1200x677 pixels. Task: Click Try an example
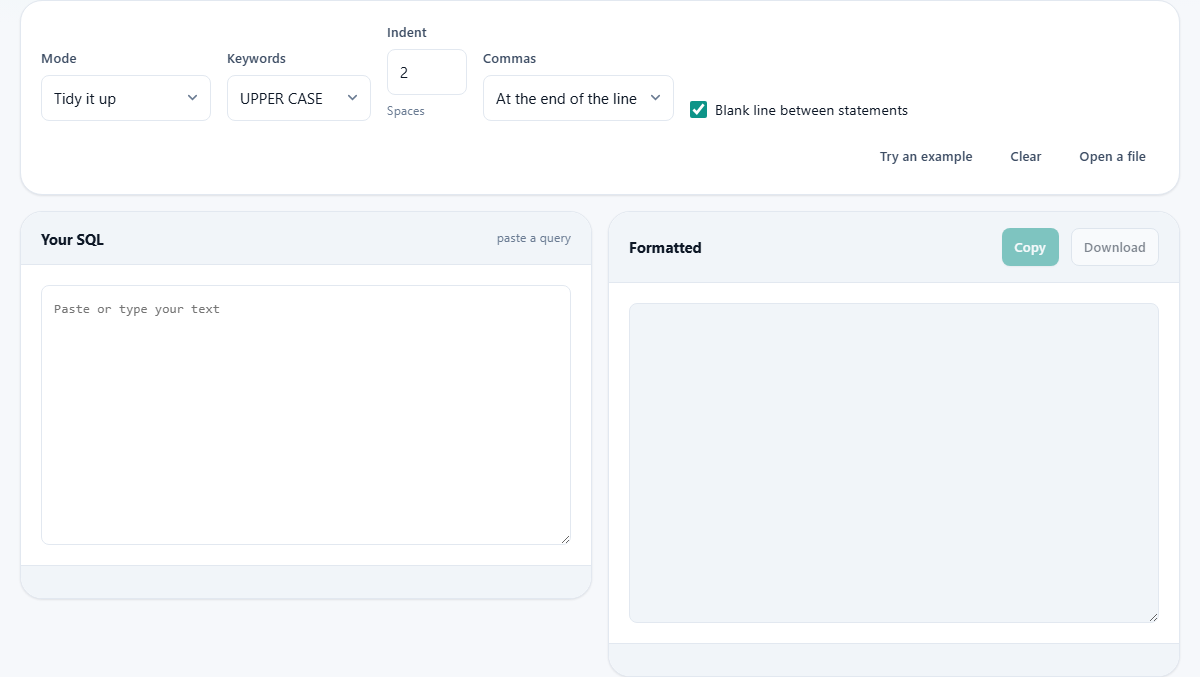pos(926,157)
